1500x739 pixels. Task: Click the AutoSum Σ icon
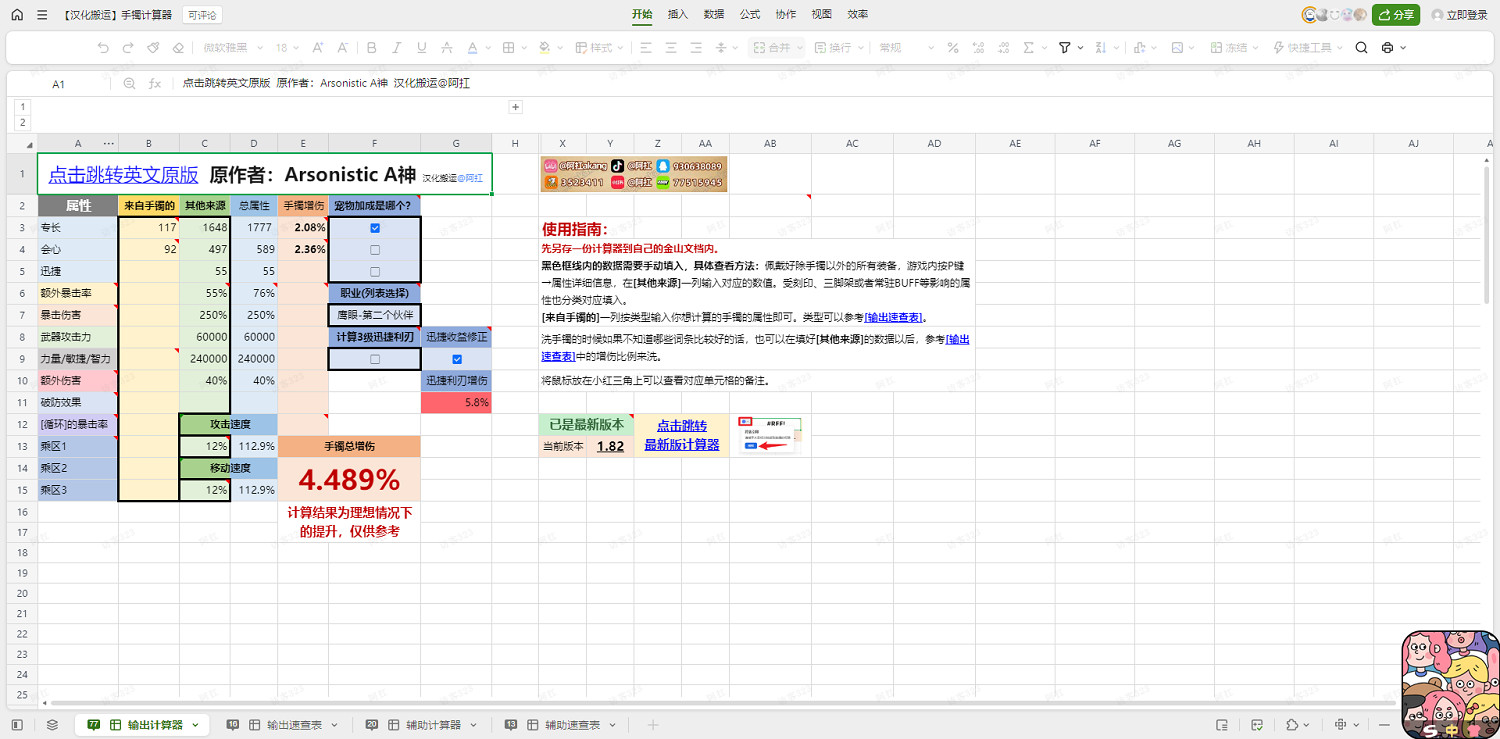(1029, 47)
